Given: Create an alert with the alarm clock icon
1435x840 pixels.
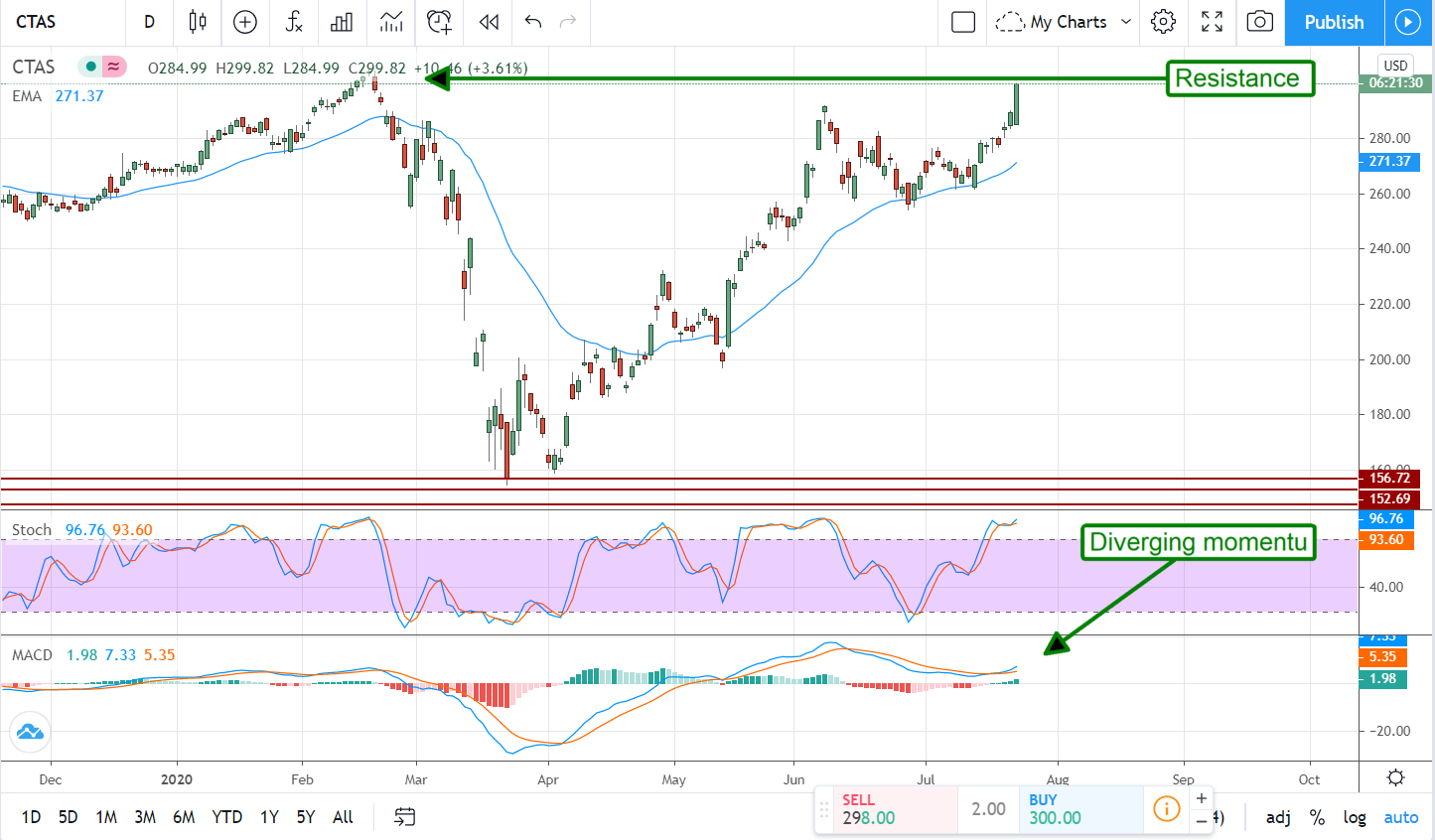Looking at the screenshot, I should pyautogui.click(x=439, y=22).
